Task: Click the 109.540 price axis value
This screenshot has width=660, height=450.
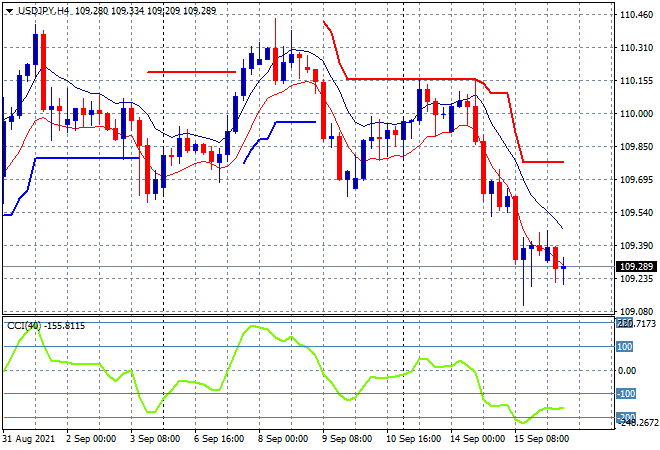Action: 636,213
